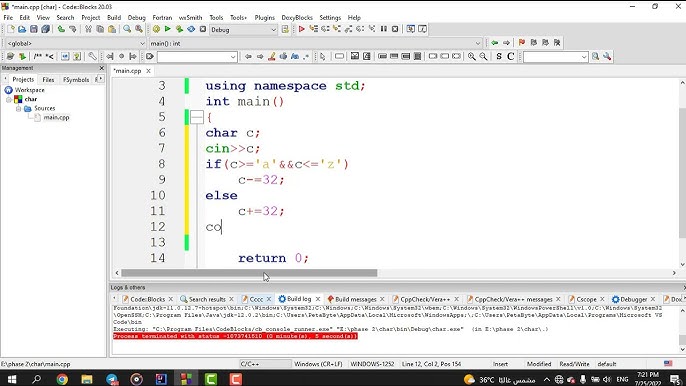Click the Cut scissors icon
The image size is (686, 386).
[x=88, y=29]
